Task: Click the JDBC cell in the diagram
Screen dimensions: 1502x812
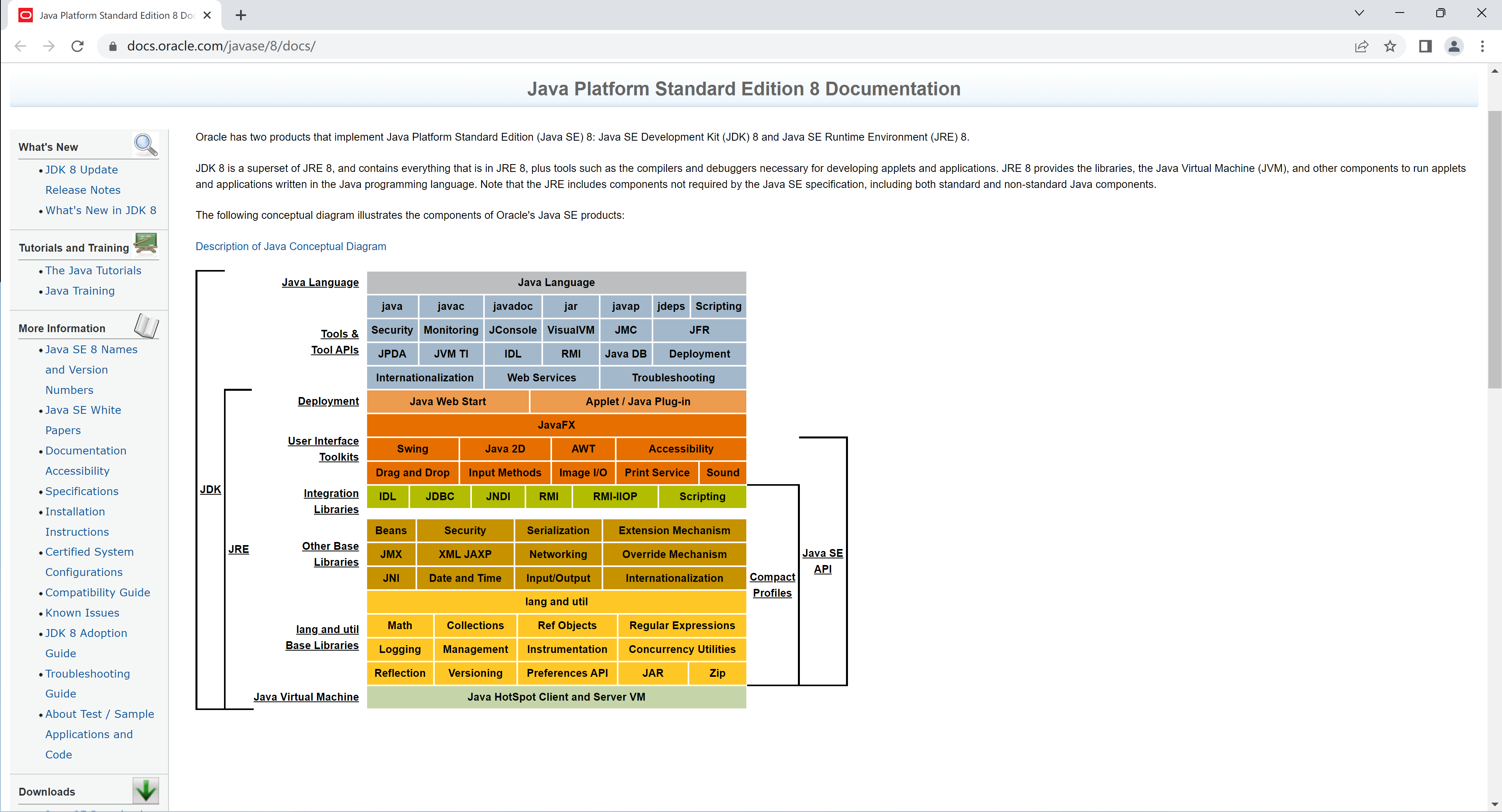Action: tap(440, 497)
